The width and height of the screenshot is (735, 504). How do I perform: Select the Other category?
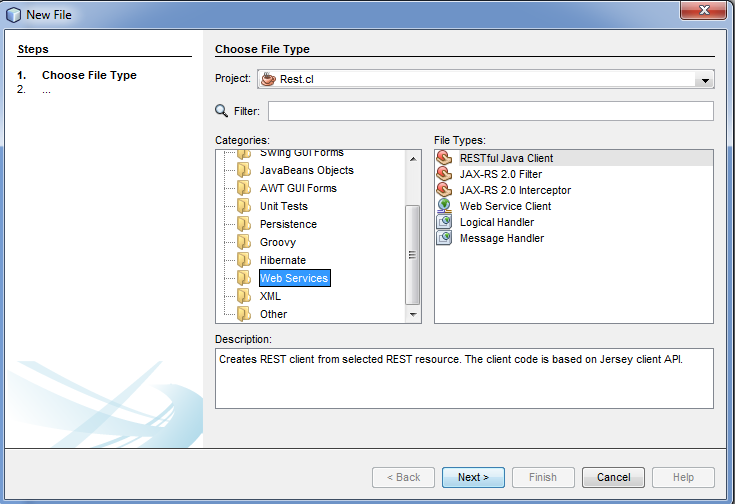coord(273,314)
